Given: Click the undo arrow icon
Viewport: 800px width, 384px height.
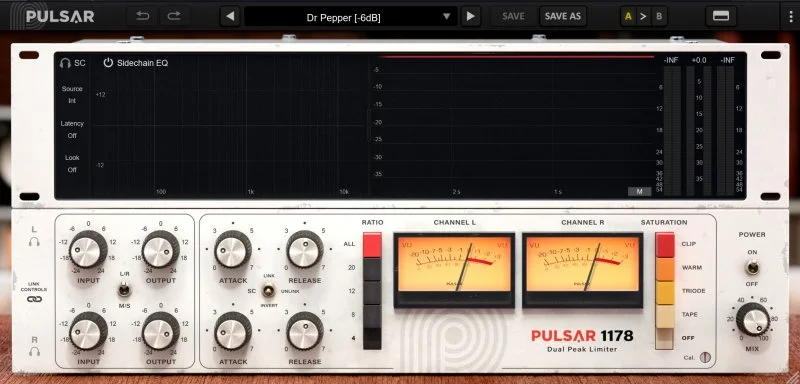Looking at the screenshot, I should tap(142, 16).
